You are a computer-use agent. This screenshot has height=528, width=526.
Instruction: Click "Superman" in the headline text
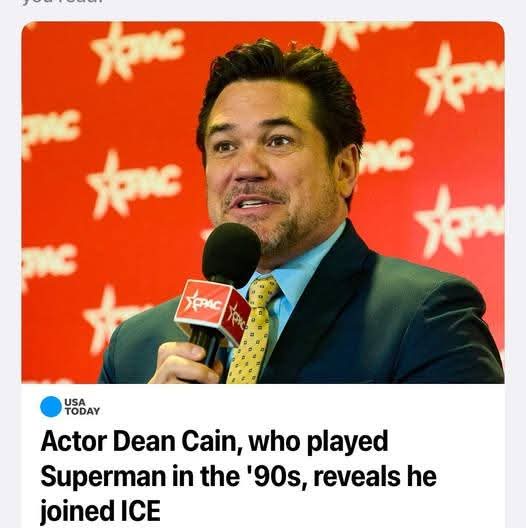(103, 476)
